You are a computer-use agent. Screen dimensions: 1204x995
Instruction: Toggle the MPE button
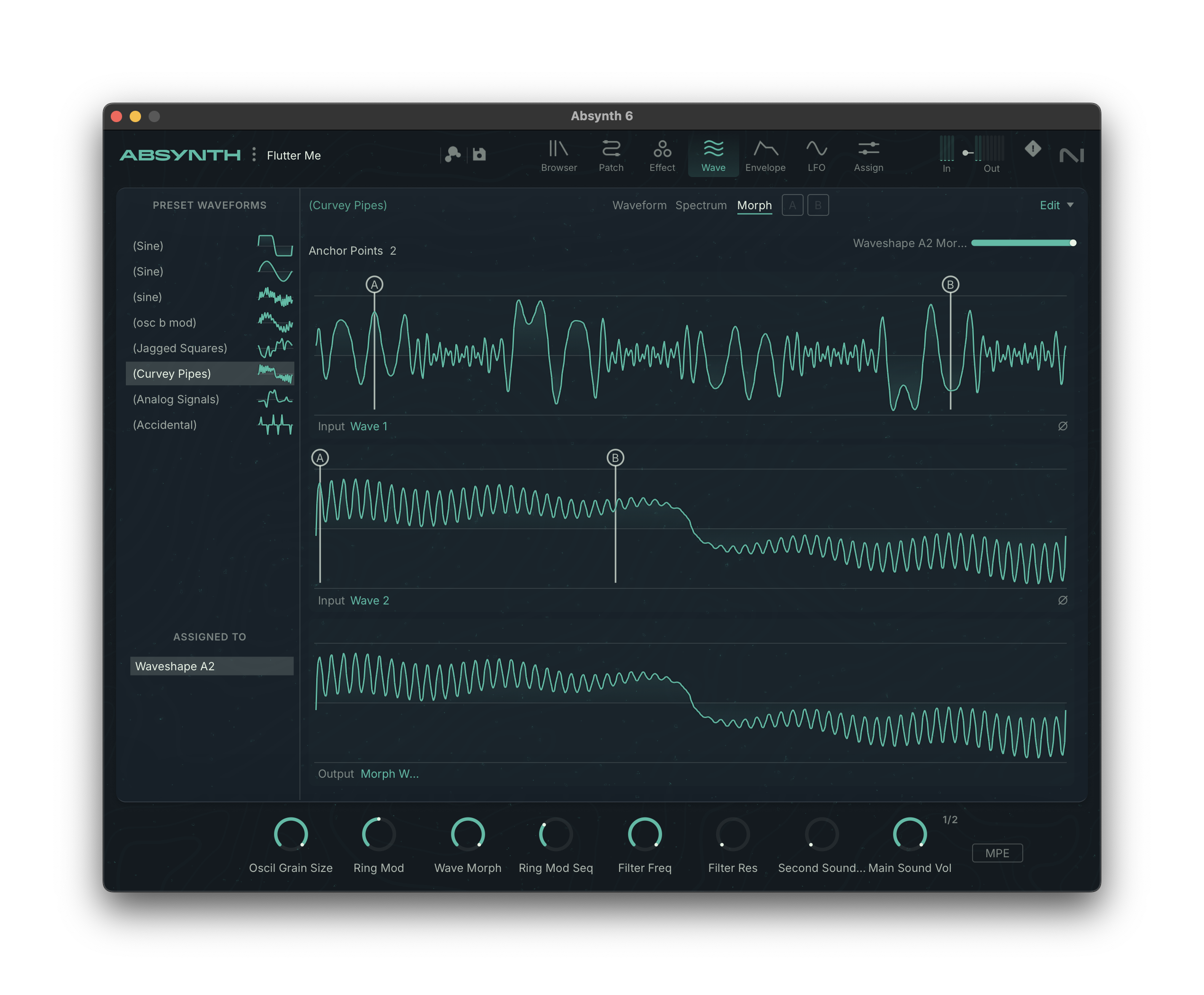[x=997, y=853]
